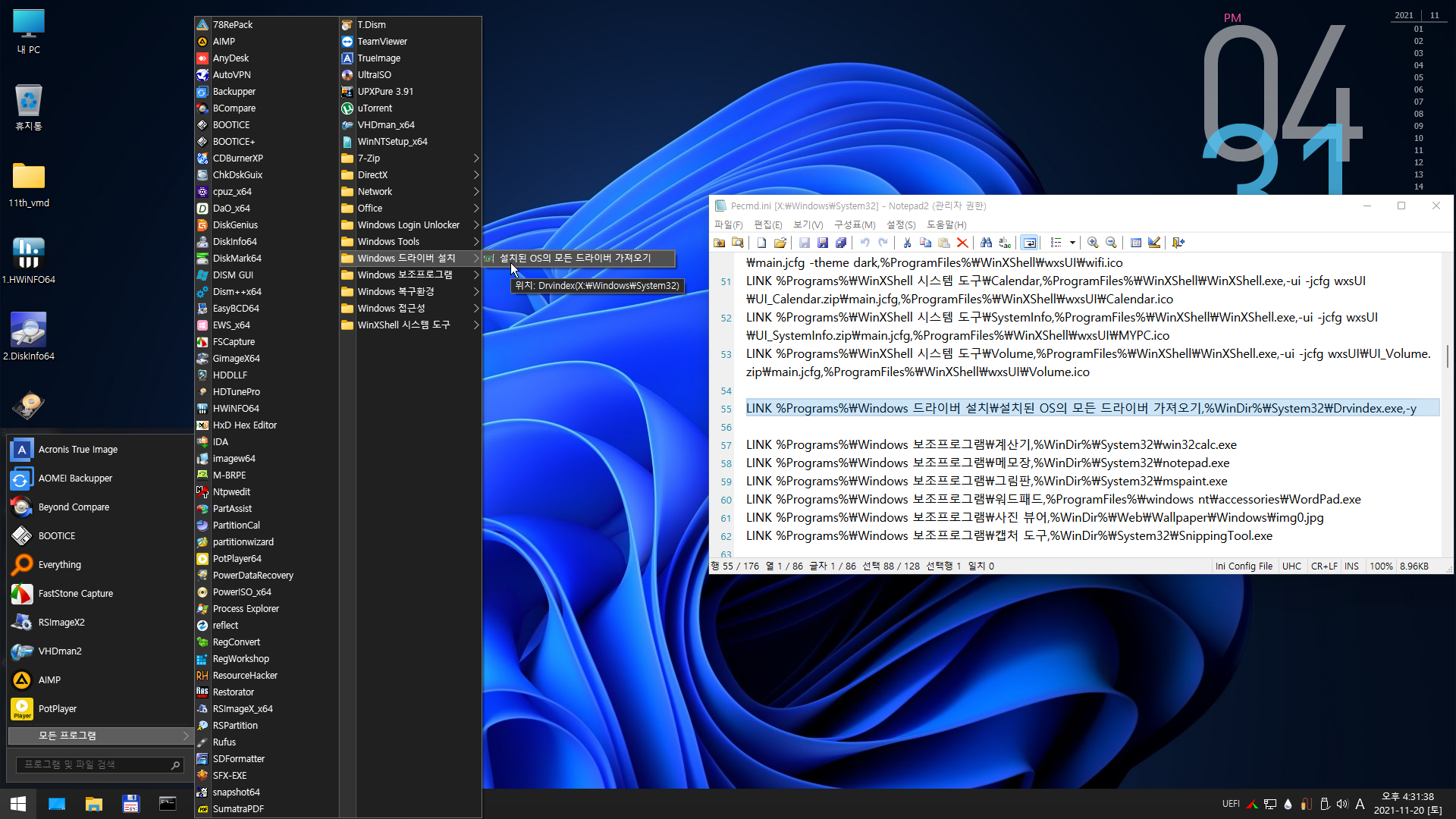The width and height of the screenshot is (1456, 819).
Task: Click the Paste icon in Notepad2 toolbar
Action: (943, 243)
